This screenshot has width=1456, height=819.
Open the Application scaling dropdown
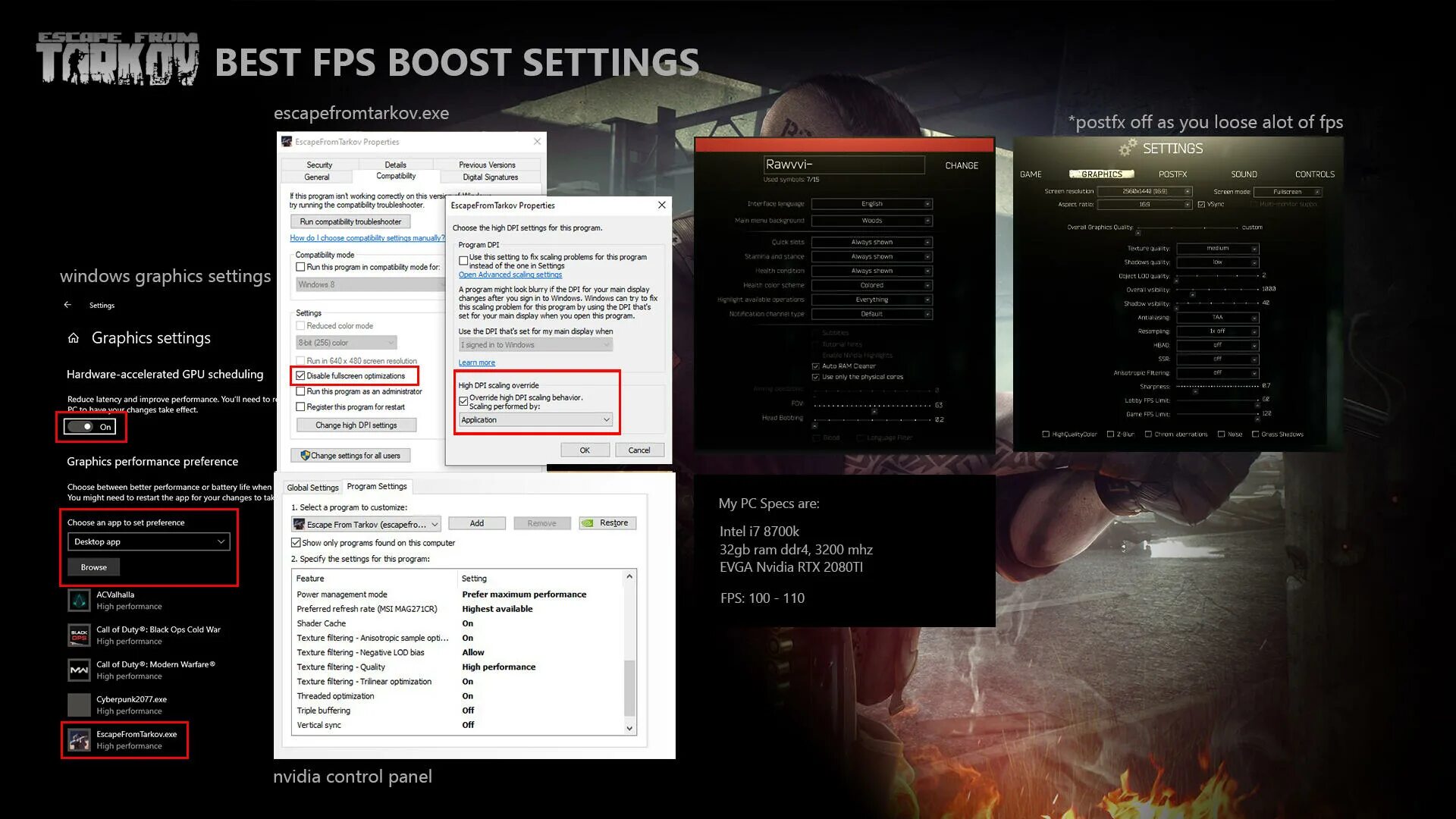pos(535,420)
